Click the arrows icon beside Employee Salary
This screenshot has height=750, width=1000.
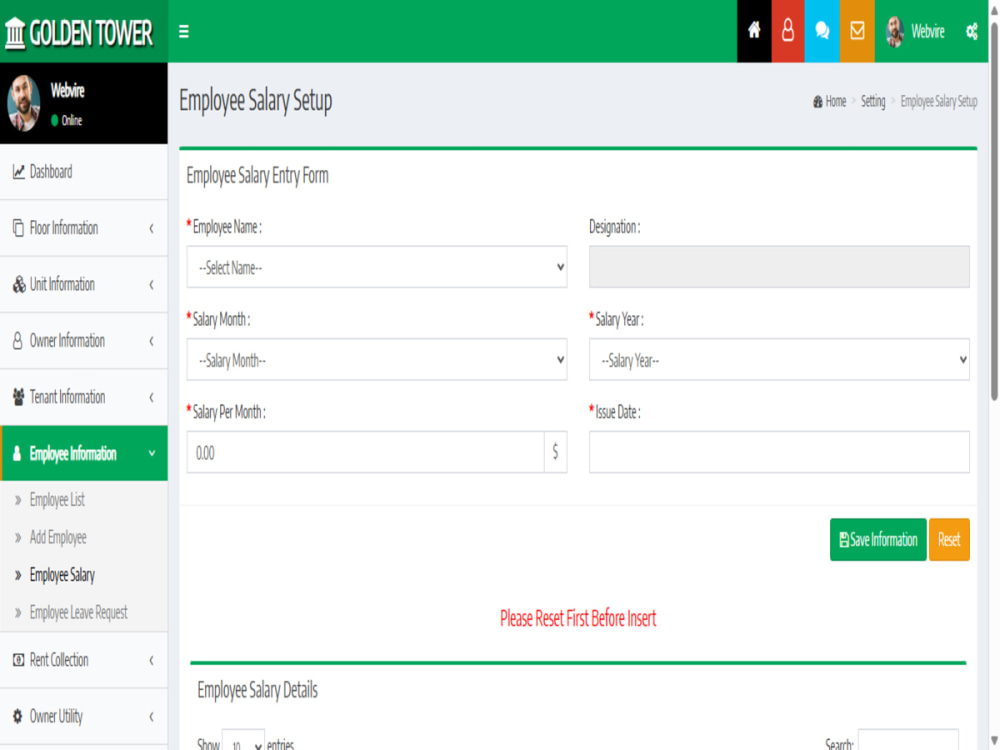(x=18, y=575)
